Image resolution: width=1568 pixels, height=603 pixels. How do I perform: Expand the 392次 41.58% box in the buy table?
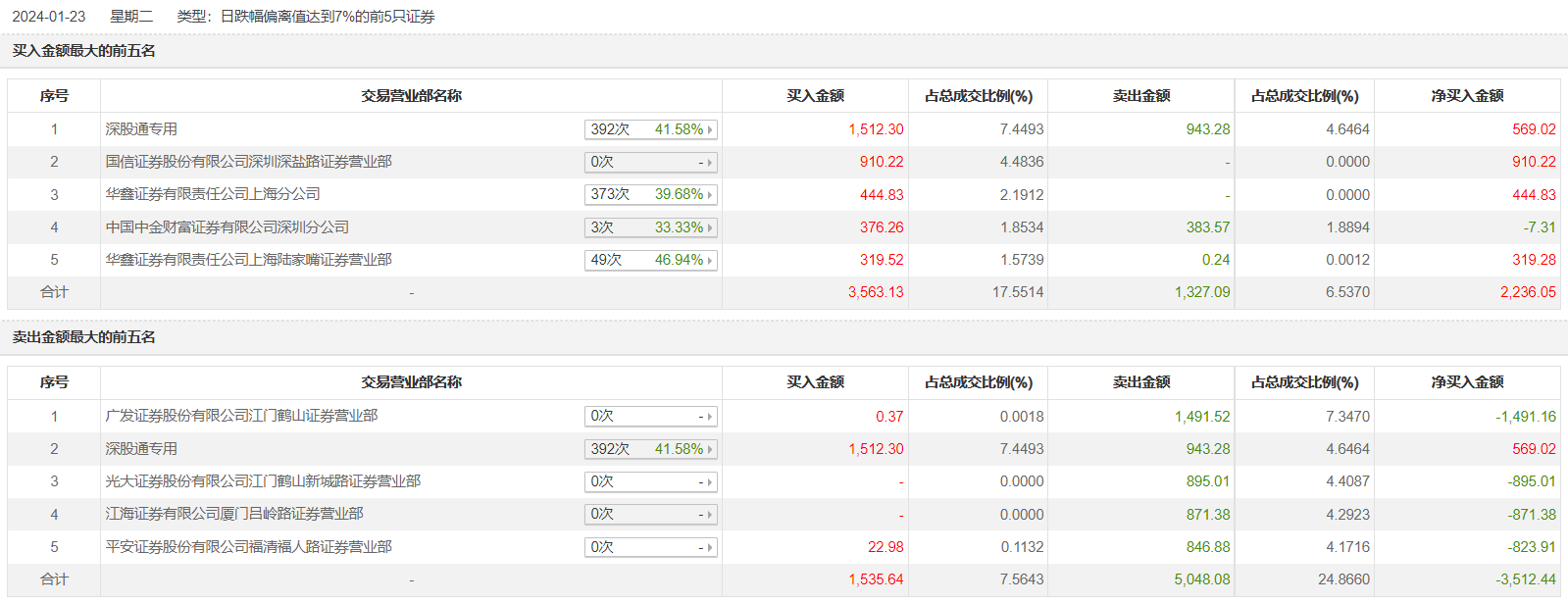(x=651, y=129)
